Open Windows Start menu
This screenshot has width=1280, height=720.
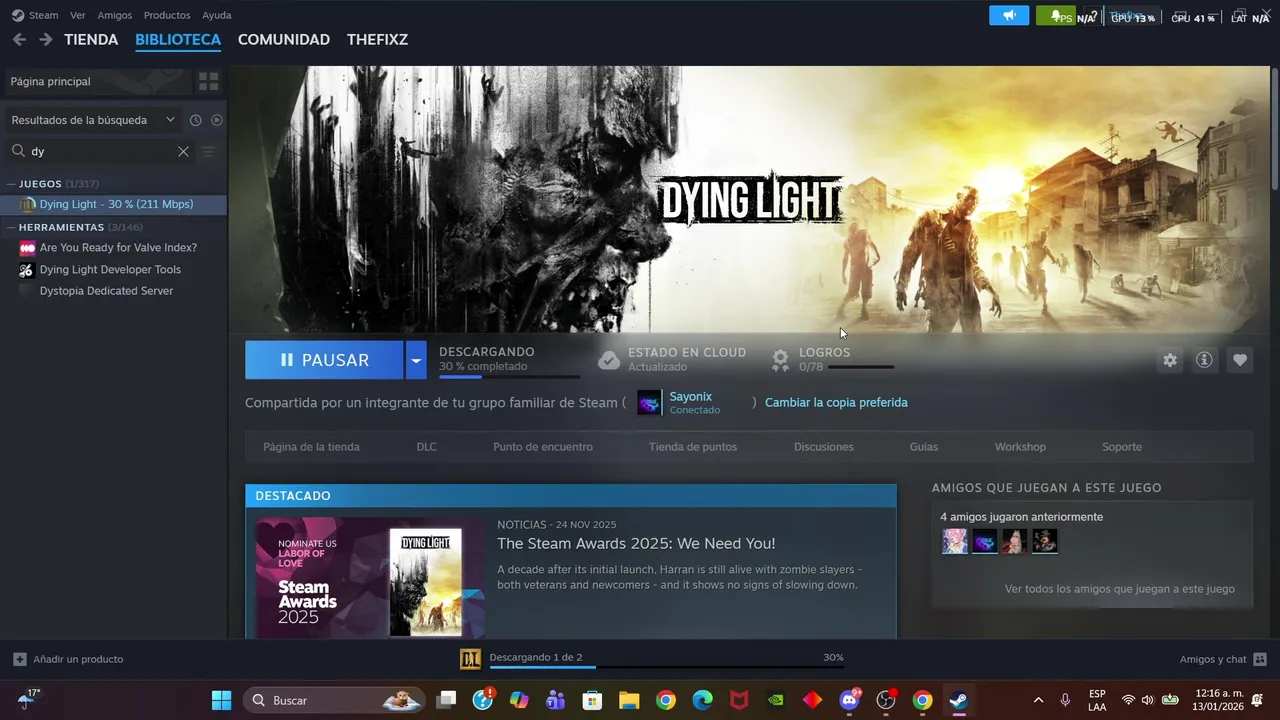pyautogui.click(x=221, y=700)
